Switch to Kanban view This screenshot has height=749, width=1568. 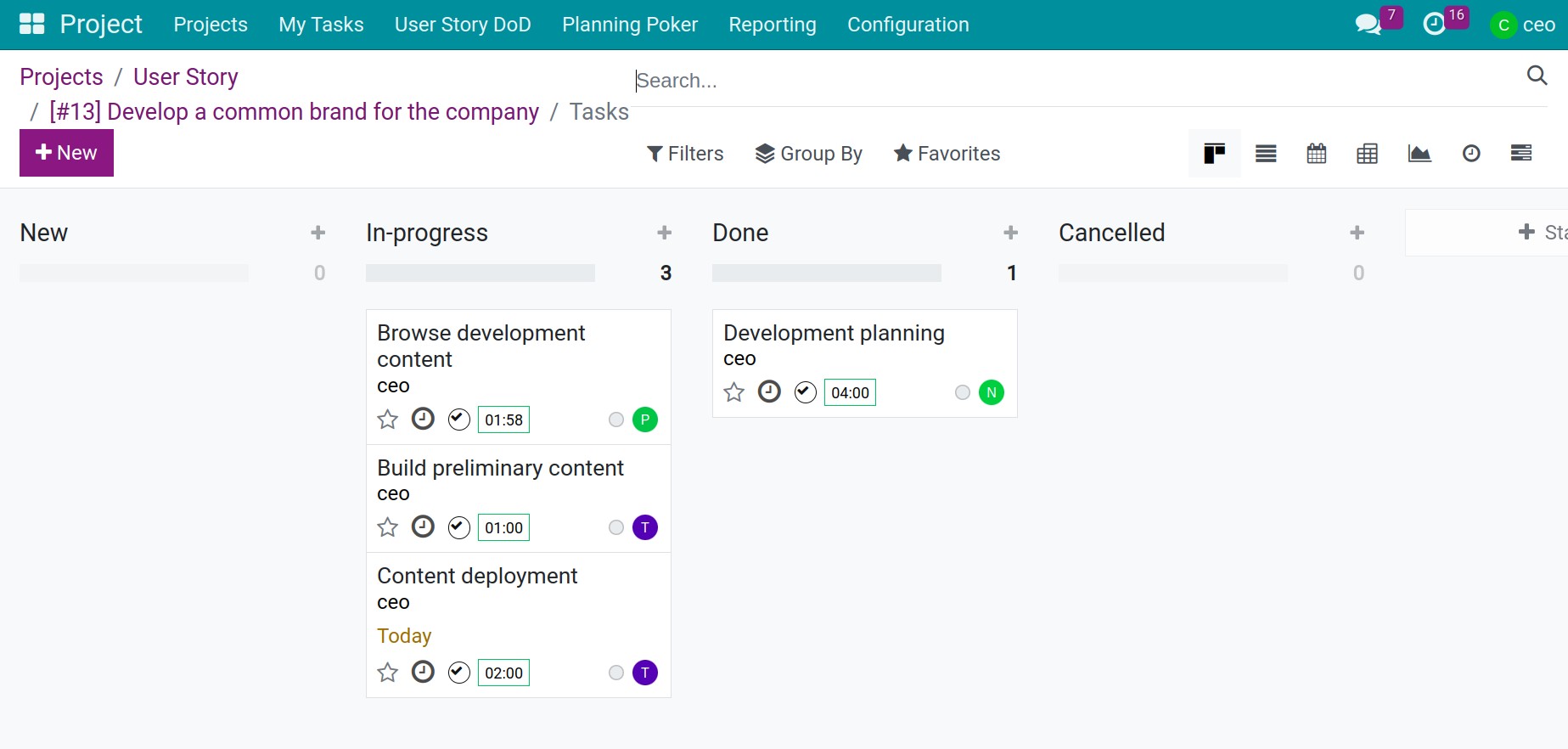tap(1214, 154)
